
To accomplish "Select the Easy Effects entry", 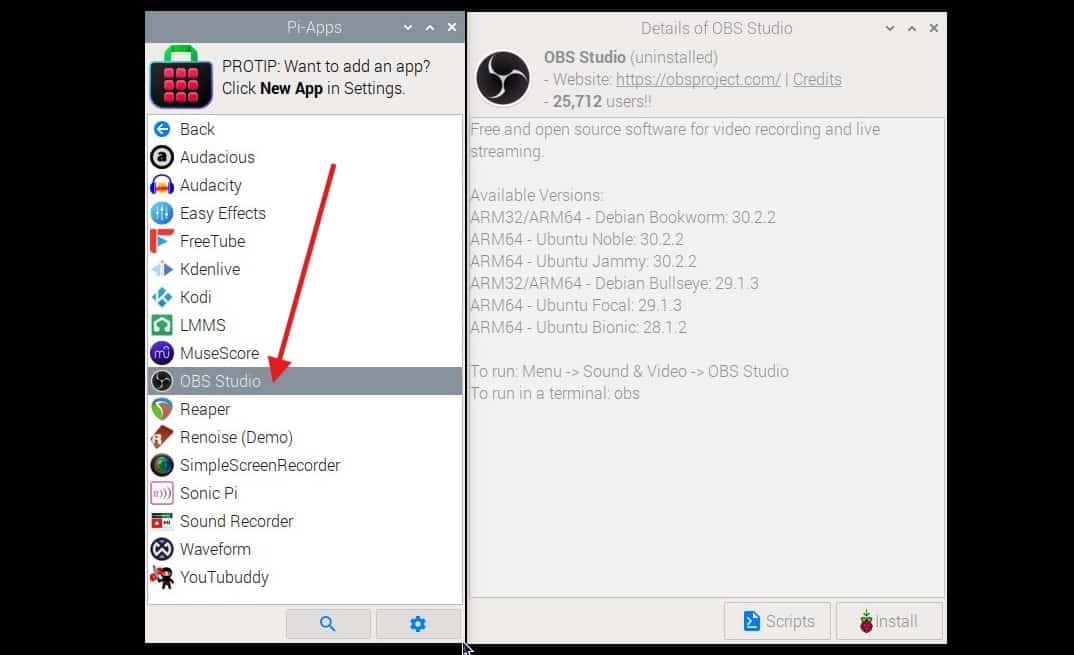I will coord(222,213).
